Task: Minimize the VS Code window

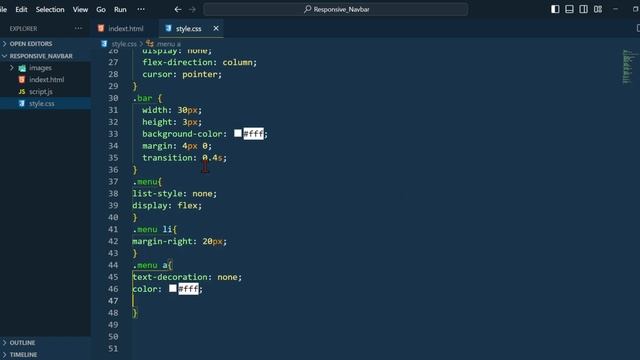Action: (616, 9)
